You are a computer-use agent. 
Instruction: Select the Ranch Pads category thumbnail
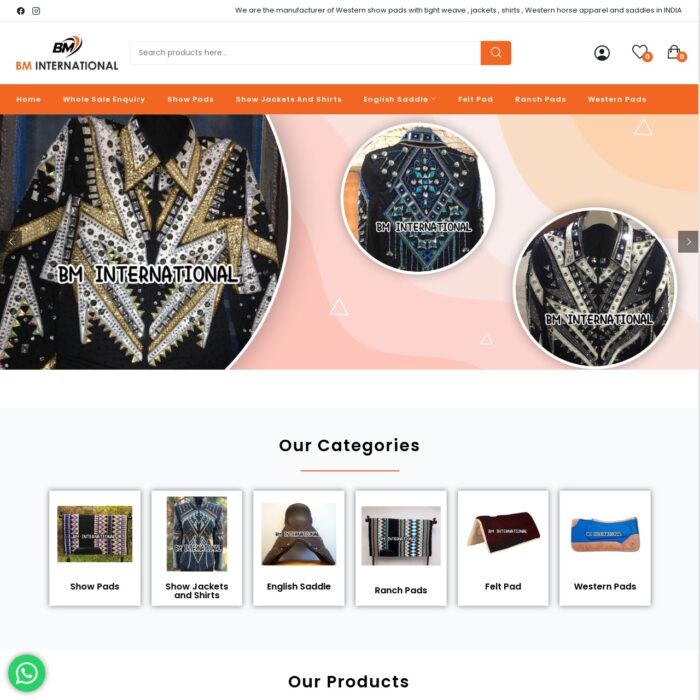point(401,536)
